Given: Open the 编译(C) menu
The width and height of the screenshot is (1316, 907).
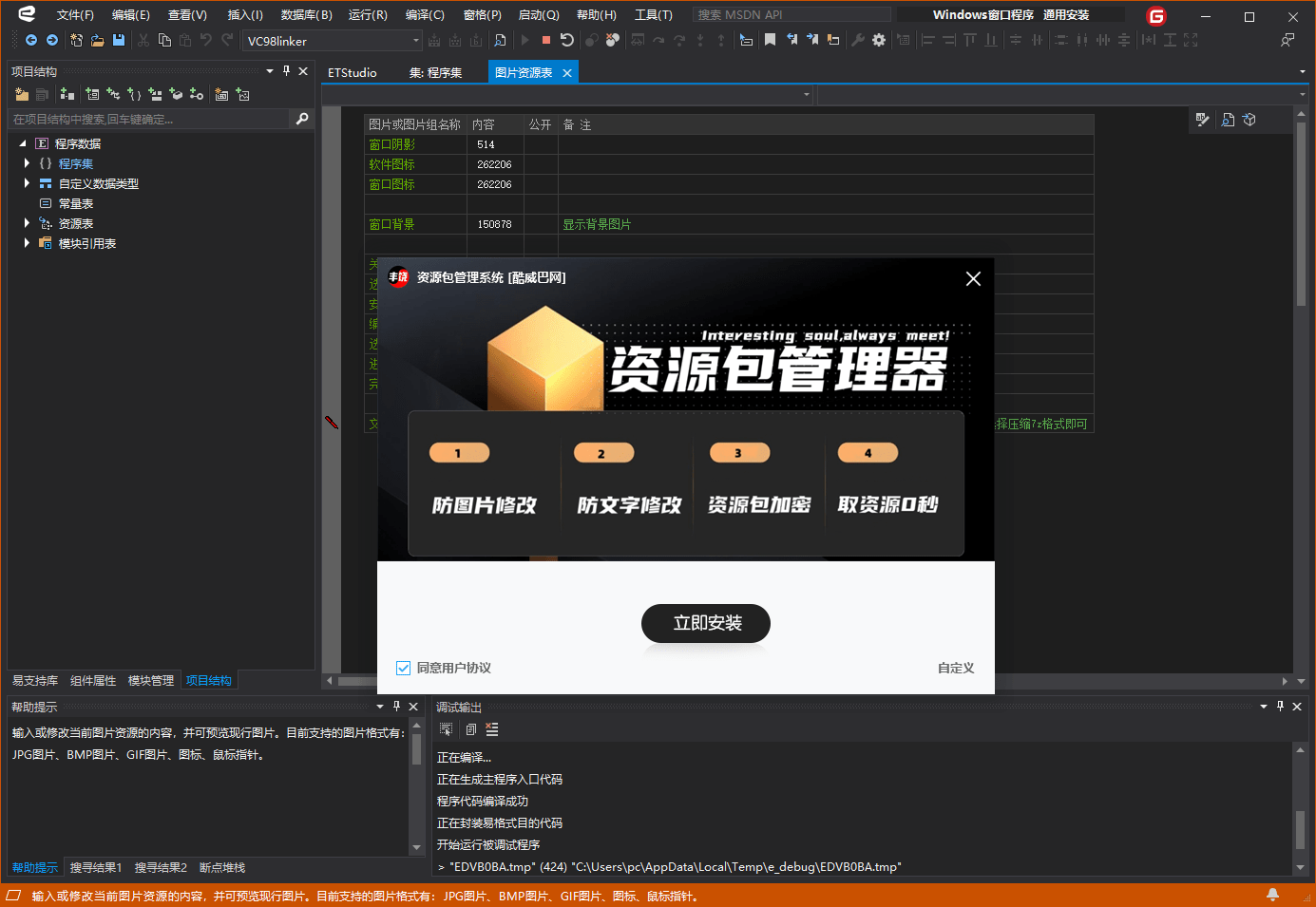Looking at the screenshot, I should (x=425, y=15).
